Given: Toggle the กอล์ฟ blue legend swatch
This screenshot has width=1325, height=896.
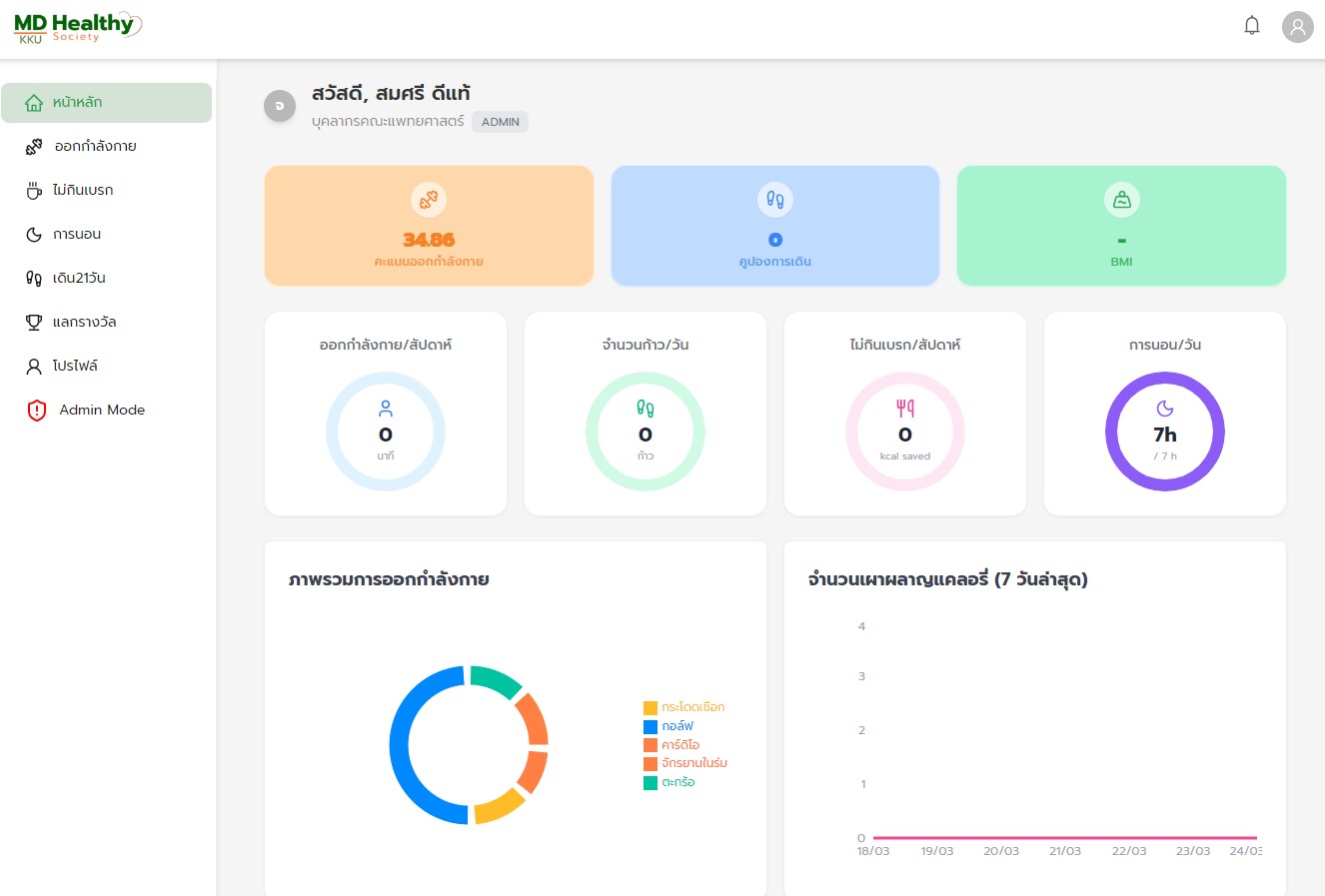Looking at the screenshot, I should pyautogui.click(x=651, y=727).
